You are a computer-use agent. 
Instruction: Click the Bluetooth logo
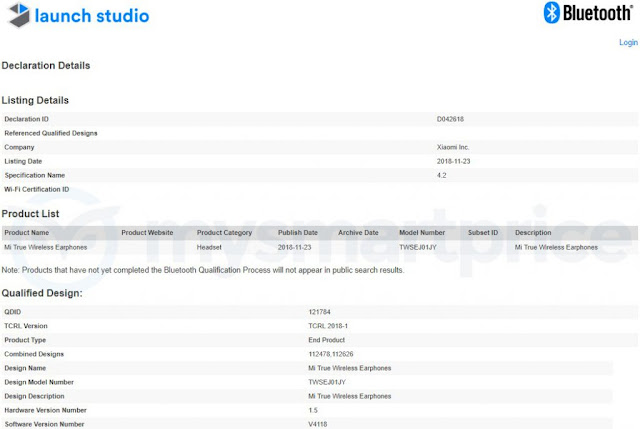click(588, 13)
